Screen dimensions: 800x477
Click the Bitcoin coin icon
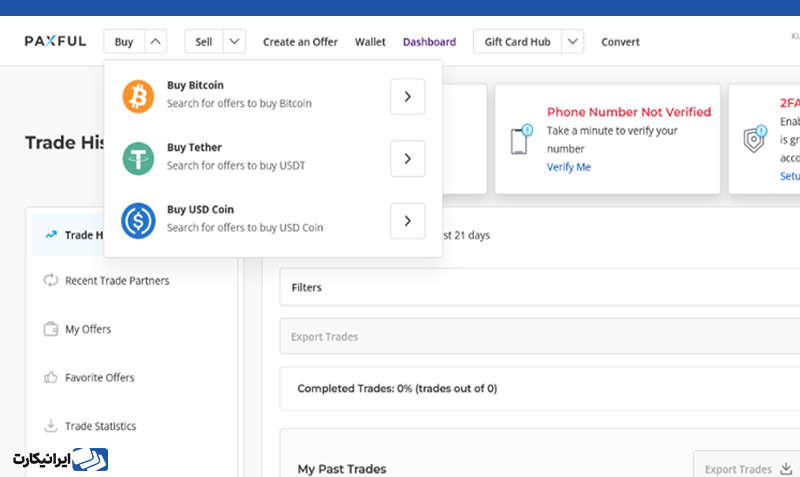pos(138,96)
